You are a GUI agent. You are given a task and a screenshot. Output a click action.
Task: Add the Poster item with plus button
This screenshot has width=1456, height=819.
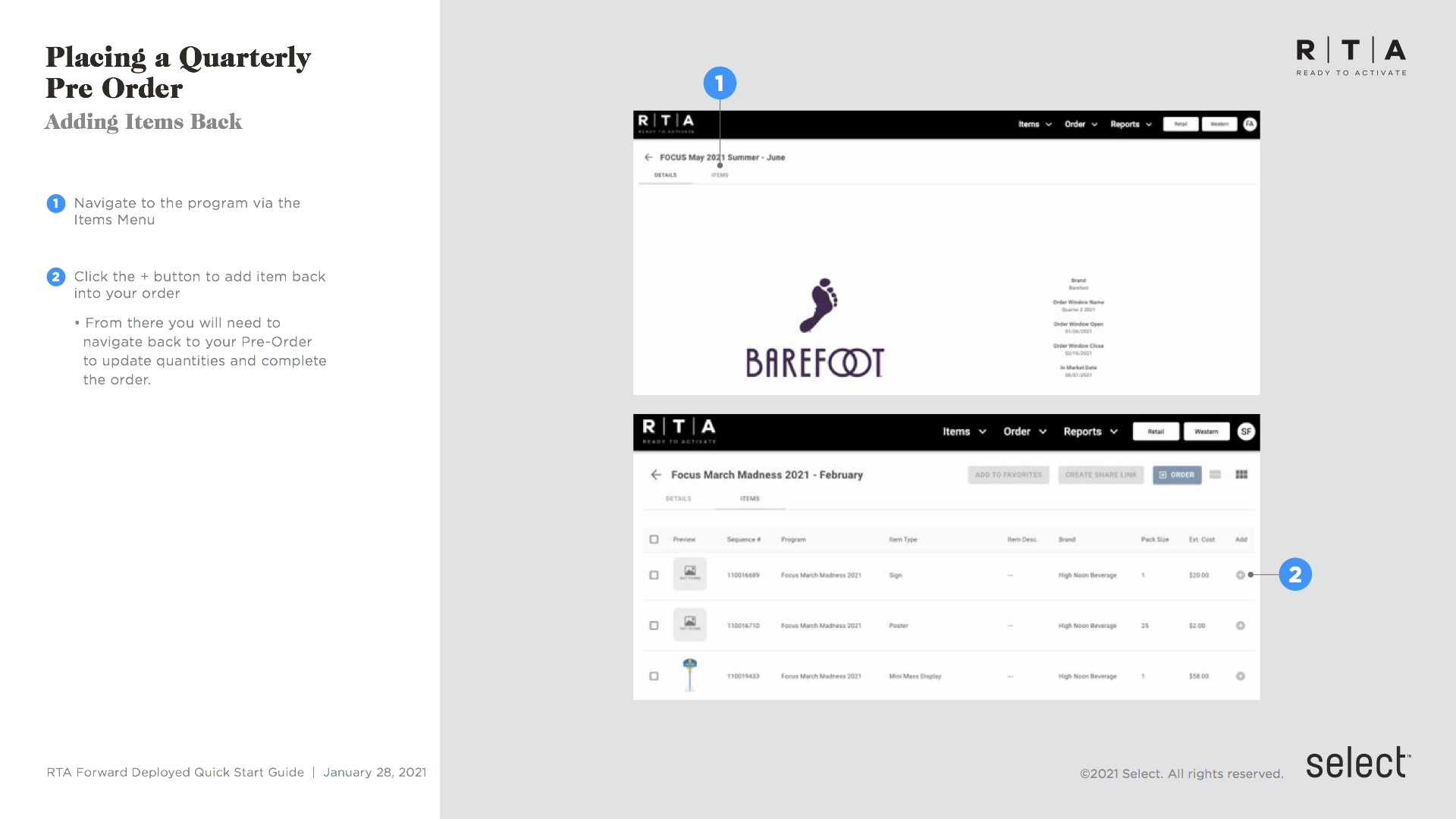pyautogui.click(x=1241, y=626)
